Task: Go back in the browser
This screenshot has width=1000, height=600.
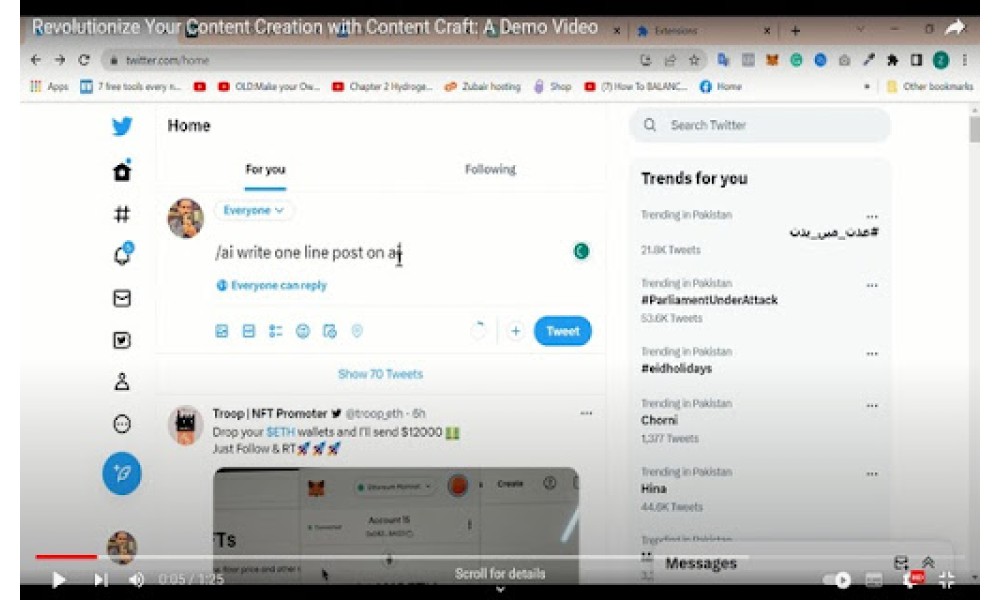Action: pos(36,60)
